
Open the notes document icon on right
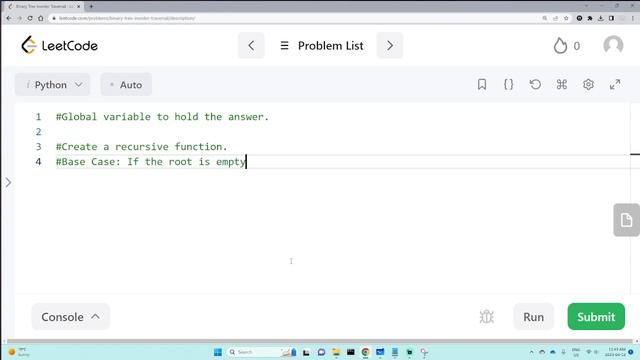coord(626,220)
